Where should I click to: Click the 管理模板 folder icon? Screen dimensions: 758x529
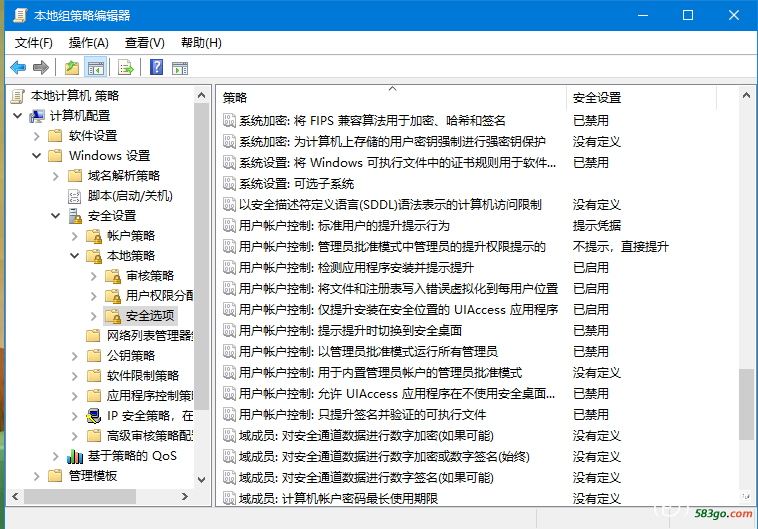56,476
